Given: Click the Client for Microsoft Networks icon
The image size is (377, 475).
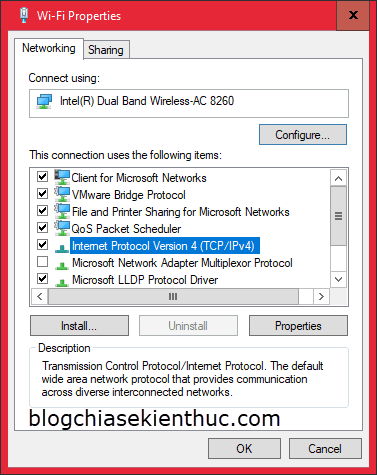Looking at the screenshot, I should click(62, 177).
